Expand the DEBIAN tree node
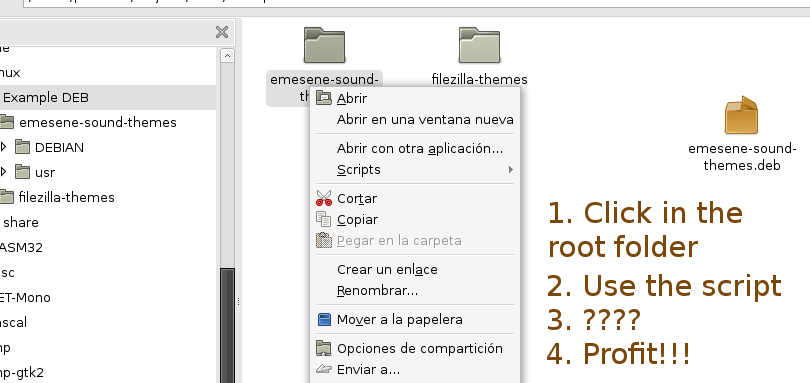Viewport: 810px width, 383px height. point(4,147)
